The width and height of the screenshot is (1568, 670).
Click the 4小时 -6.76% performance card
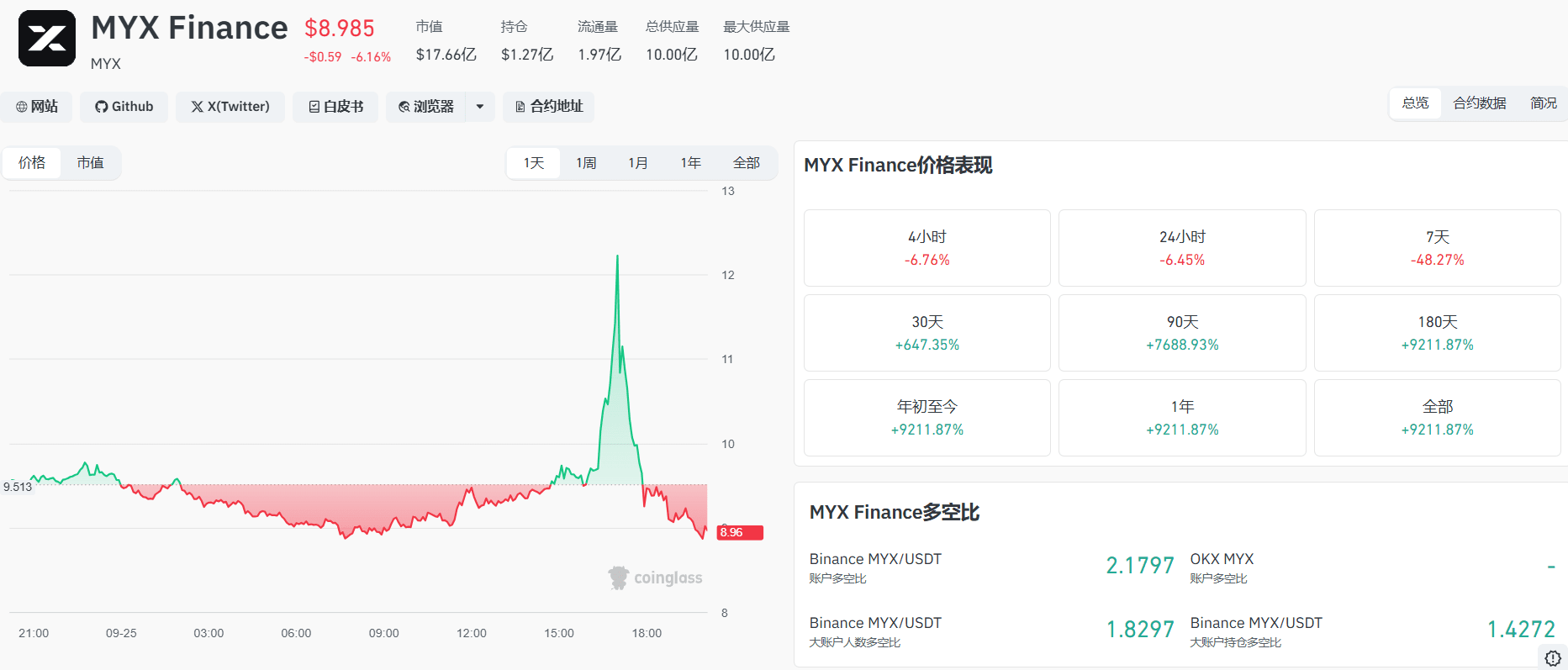point(927,248)
